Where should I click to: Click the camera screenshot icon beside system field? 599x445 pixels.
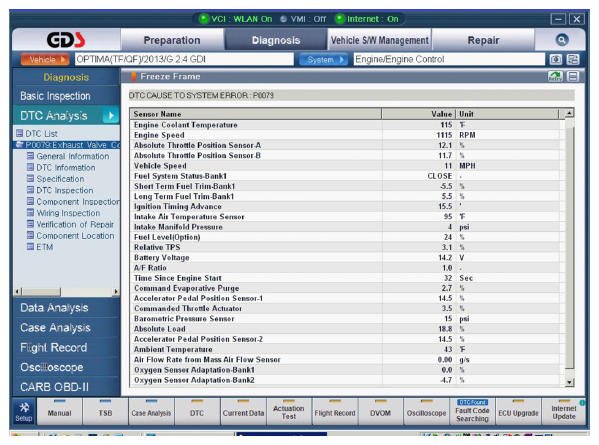(555, 59)
